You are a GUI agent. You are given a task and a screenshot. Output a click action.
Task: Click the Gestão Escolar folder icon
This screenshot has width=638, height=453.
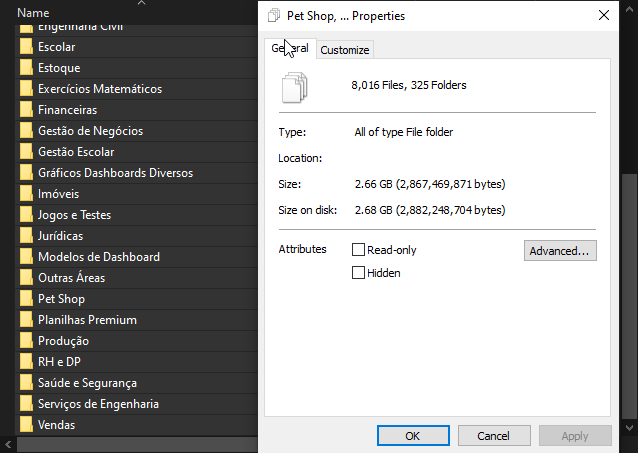[26, 152]
